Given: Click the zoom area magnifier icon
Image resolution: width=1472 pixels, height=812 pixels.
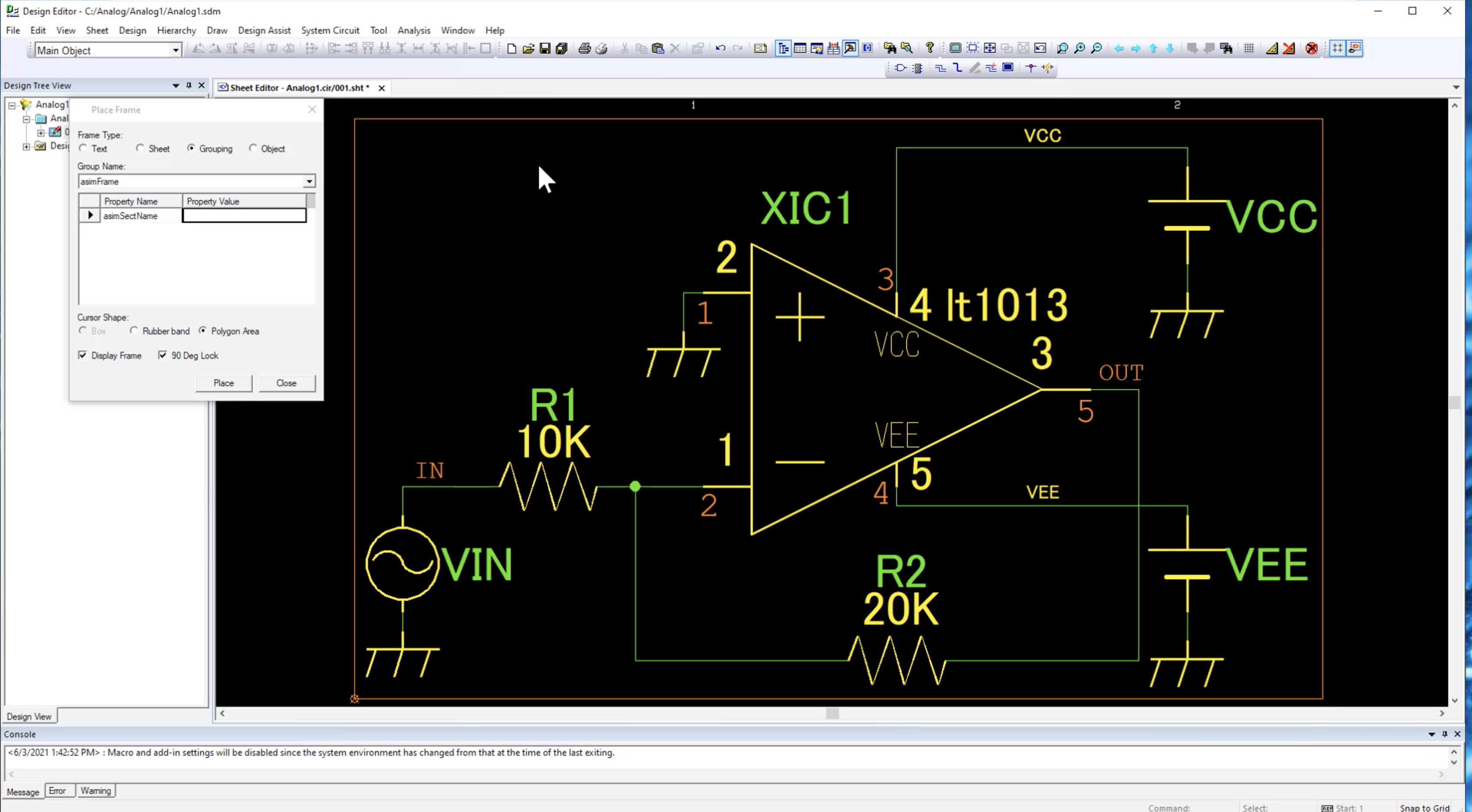Looking at the screenshot, I should (x=1062, y=49).
